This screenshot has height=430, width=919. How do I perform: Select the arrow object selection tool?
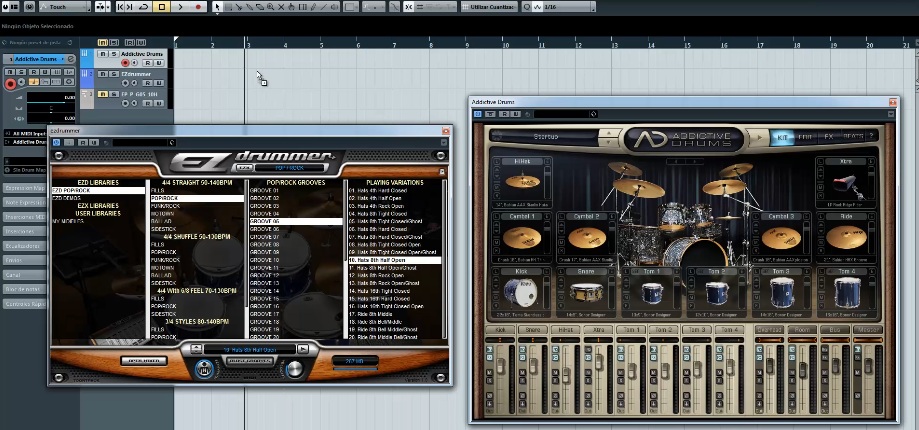tap(217, 7)
